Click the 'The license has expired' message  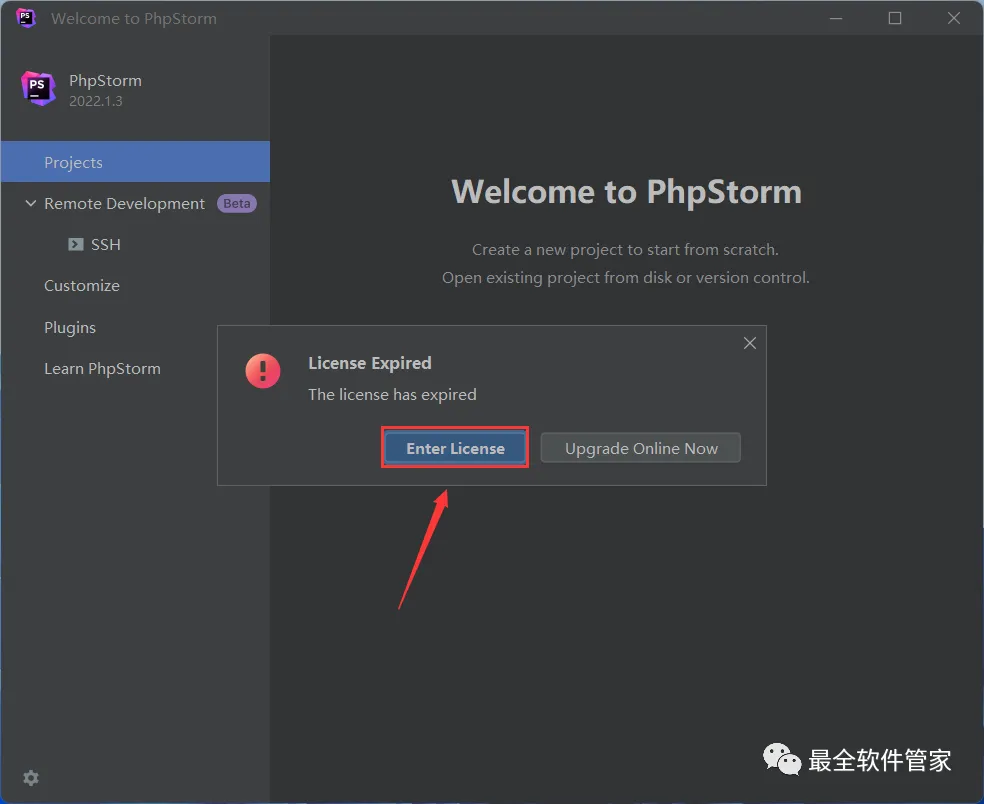(392, 394)
